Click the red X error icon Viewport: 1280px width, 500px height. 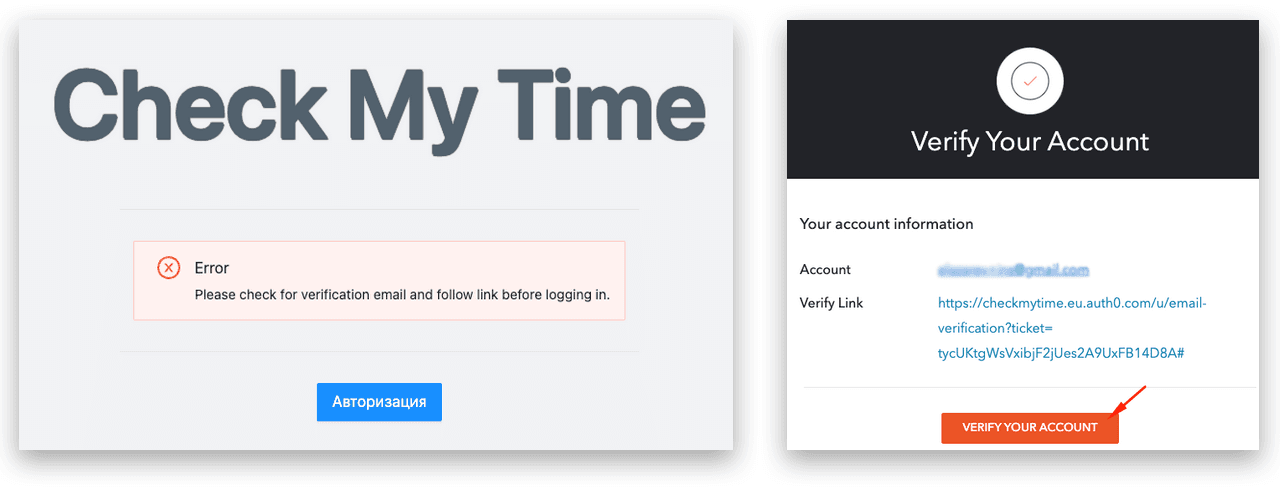click(x=169, y=268)
